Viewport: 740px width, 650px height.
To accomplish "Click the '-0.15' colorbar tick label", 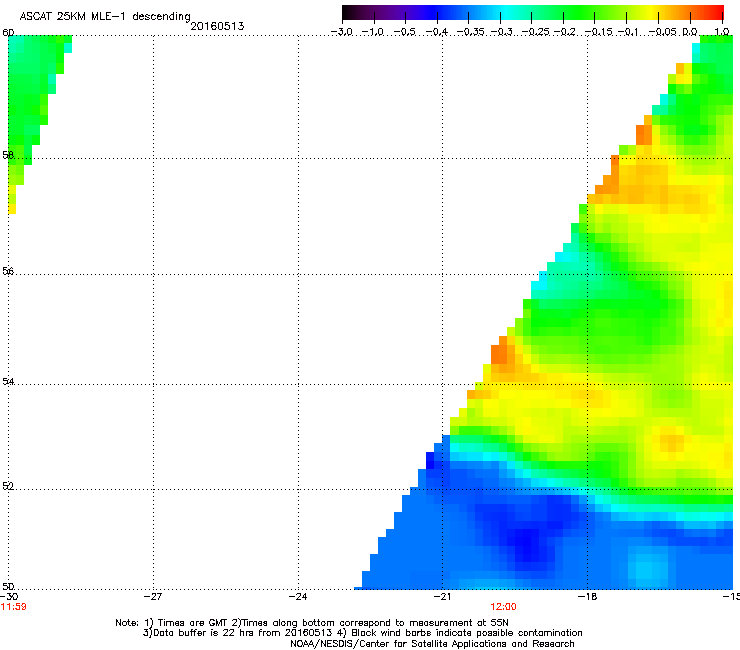I will pos(598,32).
